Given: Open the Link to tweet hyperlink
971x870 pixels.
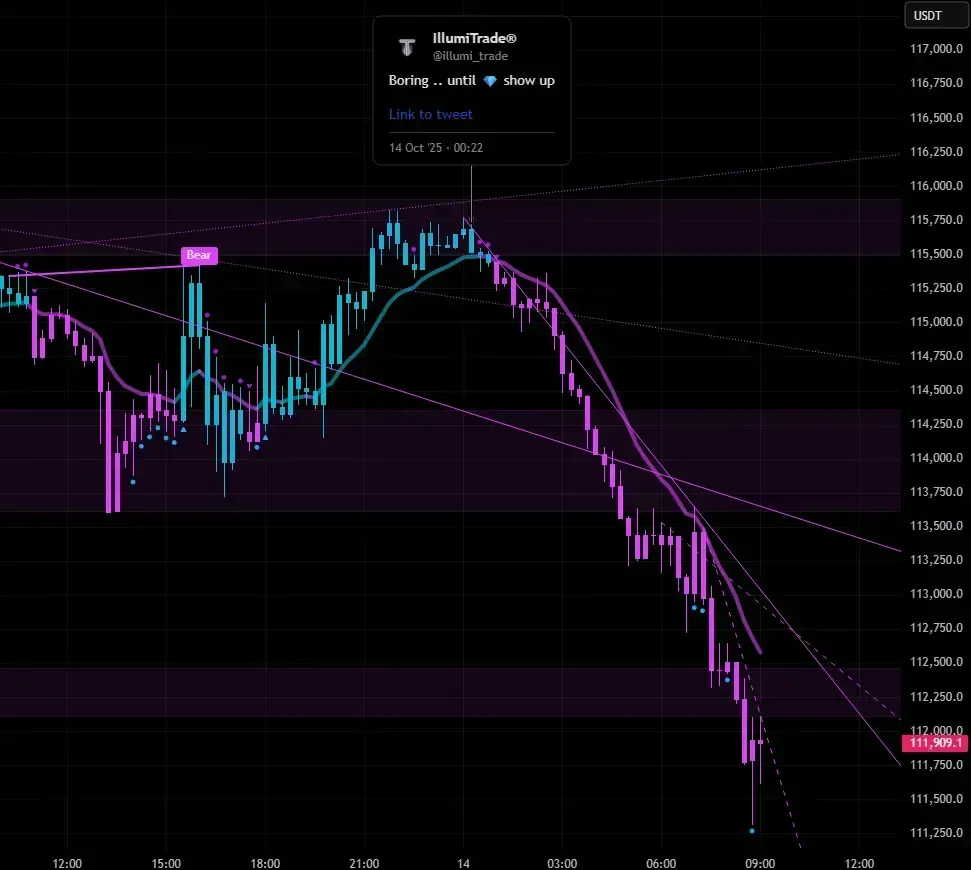Looking at the screenshot, I should pyautogui.click(x=430, y=115).
